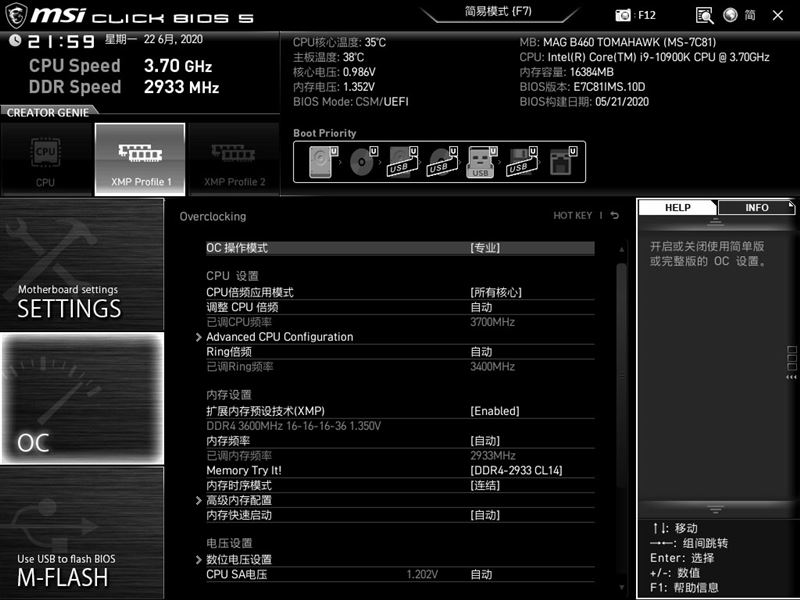Switch to the INFO tab
The image size is (800, 600).
coord(756,208)
